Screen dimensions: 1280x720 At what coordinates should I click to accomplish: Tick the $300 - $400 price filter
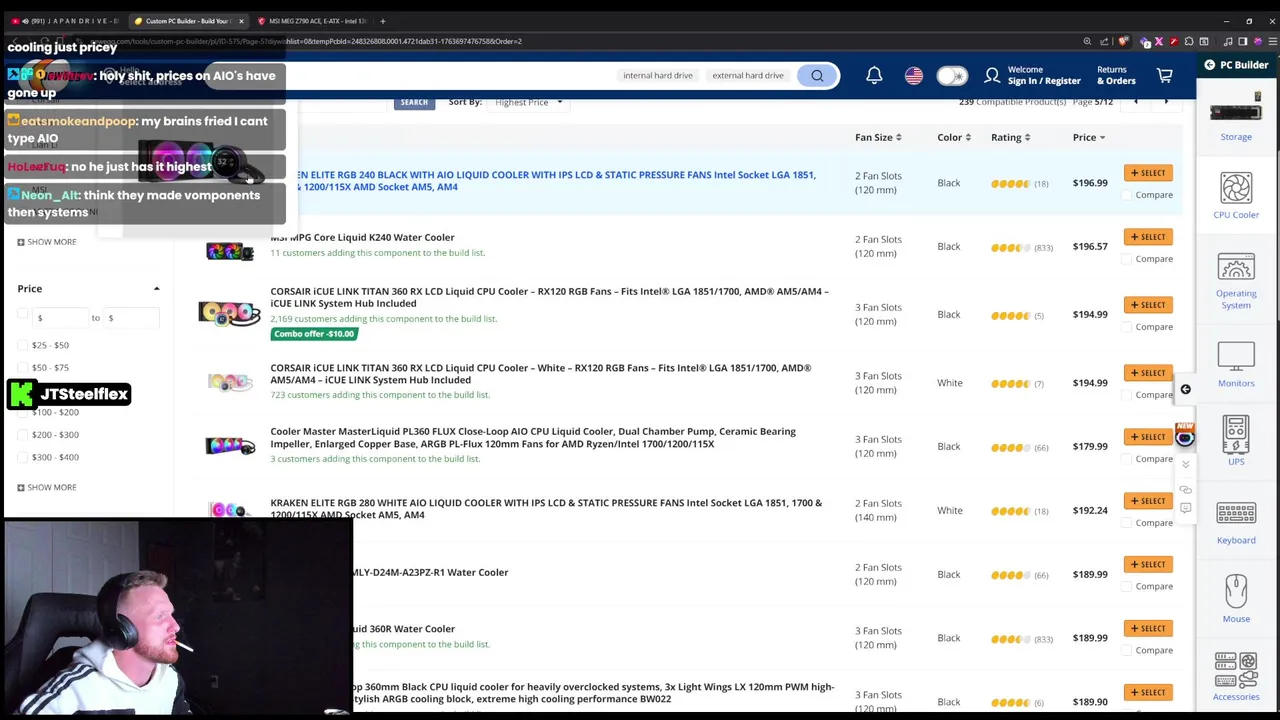pyautogui.click(x=23, y=457)
